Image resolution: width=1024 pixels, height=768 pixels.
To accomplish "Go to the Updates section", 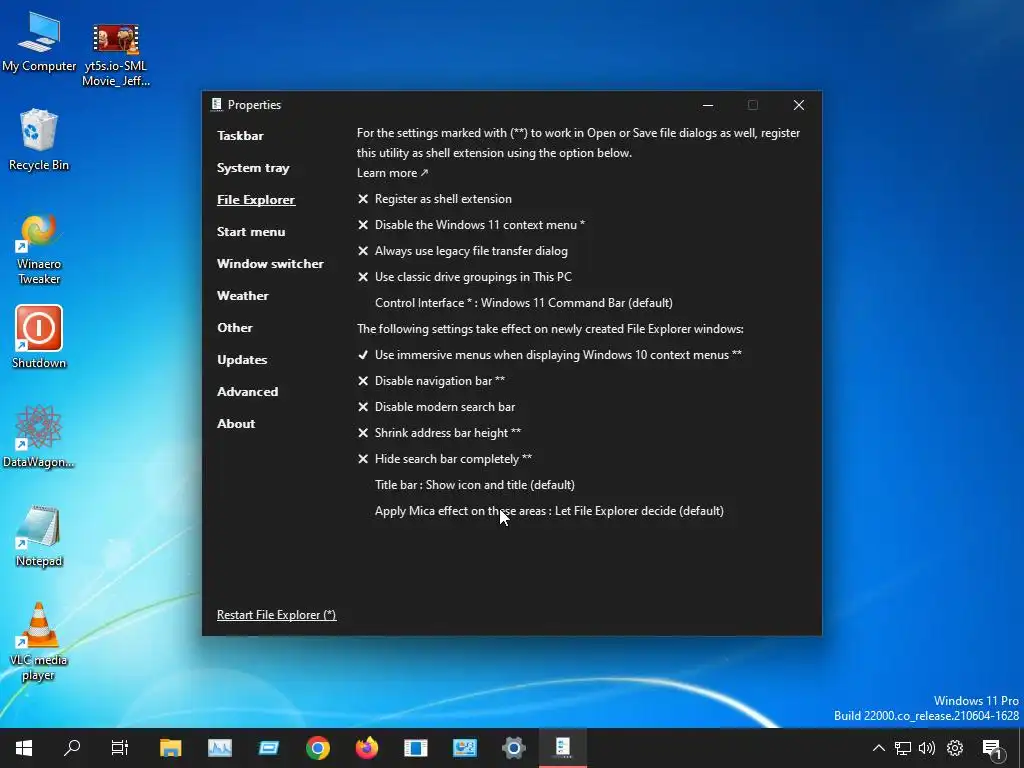I will coord(242,360).
